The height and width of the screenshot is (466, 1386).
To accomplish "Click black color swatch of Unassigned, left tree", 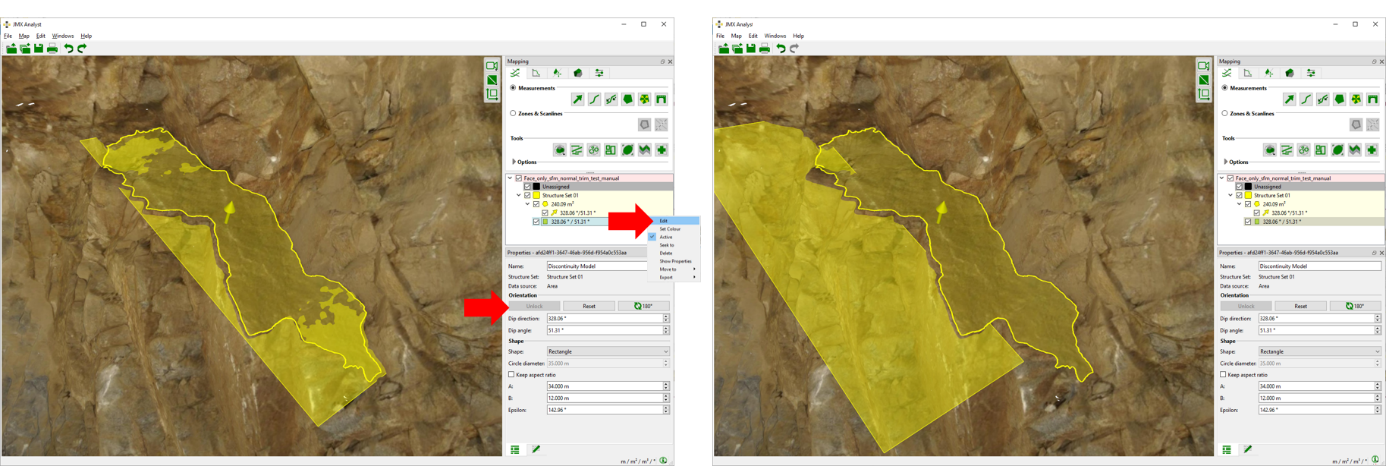I will point(536,186).
